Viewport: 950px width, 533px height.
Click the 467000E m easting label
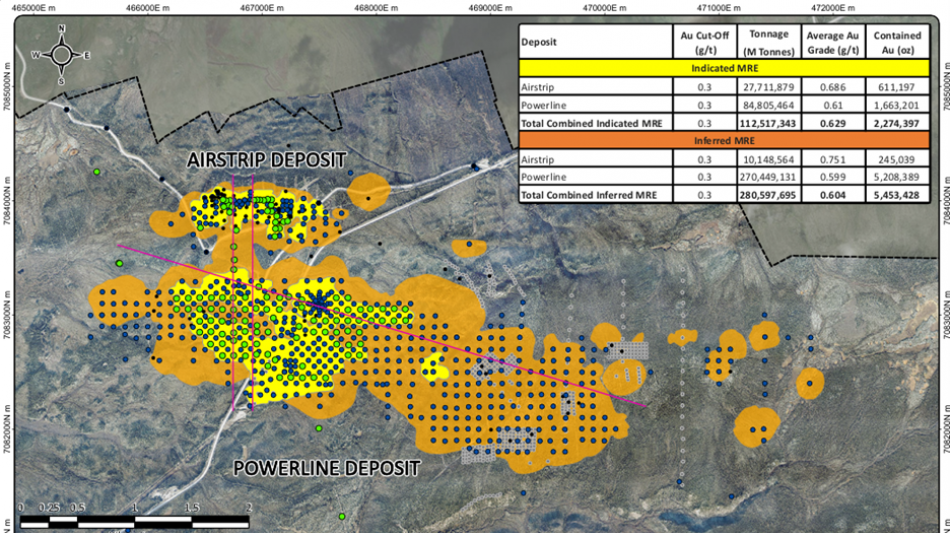click(262, 8)
